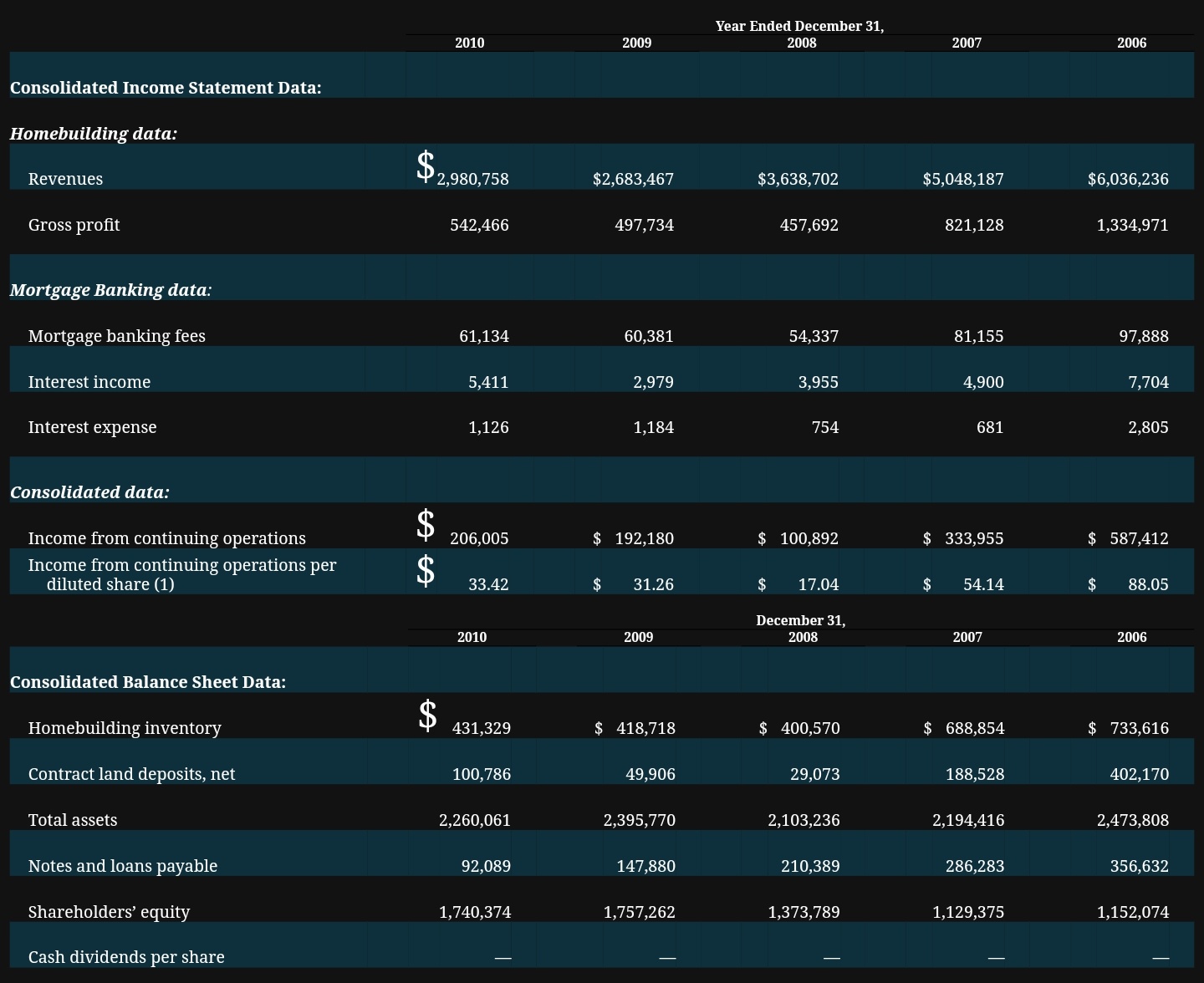The width and height of the screenshot is (1204, 983).
Task: Click the Consolidated Income Statement Data heading
Action: (166, 88)
